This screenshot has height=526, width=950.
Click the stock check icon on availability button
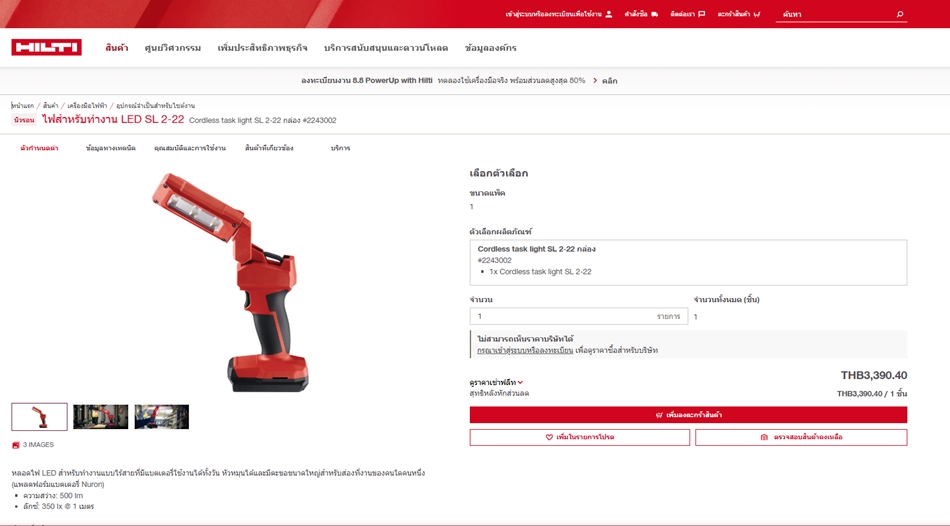(x=764, y=437)
